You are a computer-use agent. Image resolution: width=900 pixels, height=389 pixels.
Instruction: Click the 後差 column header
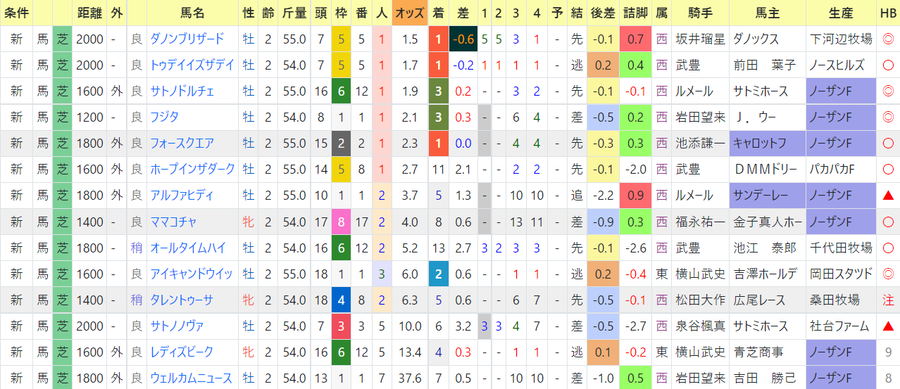click(x=603, y=13)
